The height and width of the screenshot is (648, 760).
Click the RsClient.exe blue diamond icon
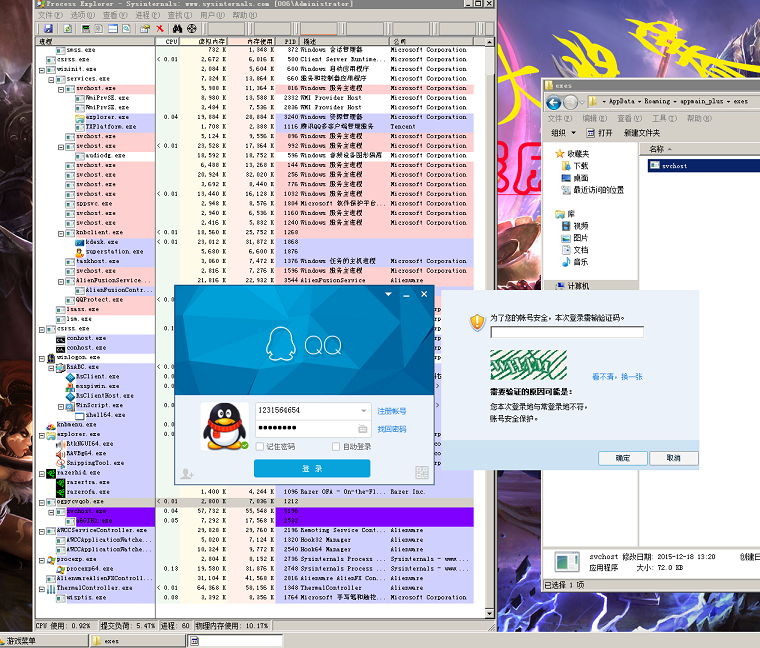click(x=70, y=377)
